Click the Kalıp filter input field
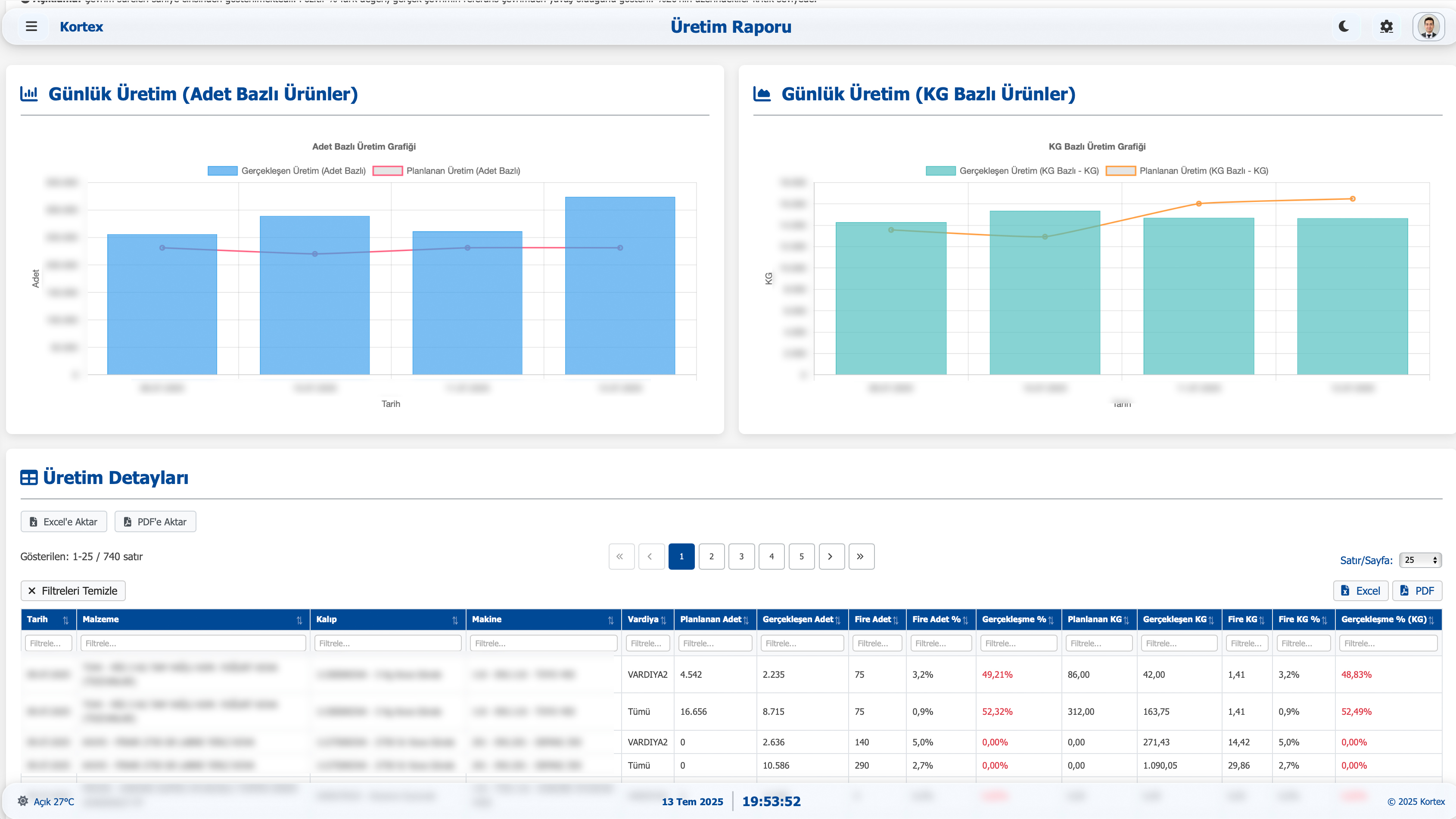 point(388,643)
